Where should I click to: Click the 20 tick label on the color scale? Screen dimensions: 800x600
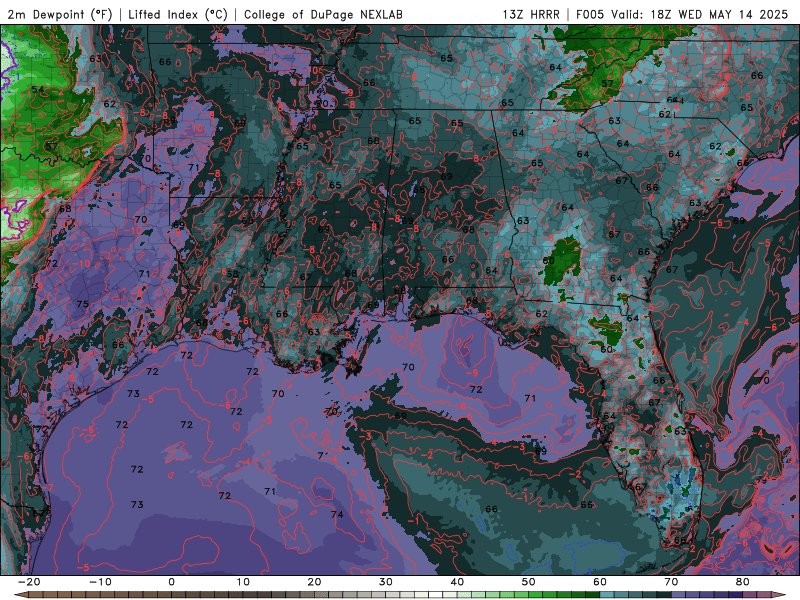(x=314, y=582)
